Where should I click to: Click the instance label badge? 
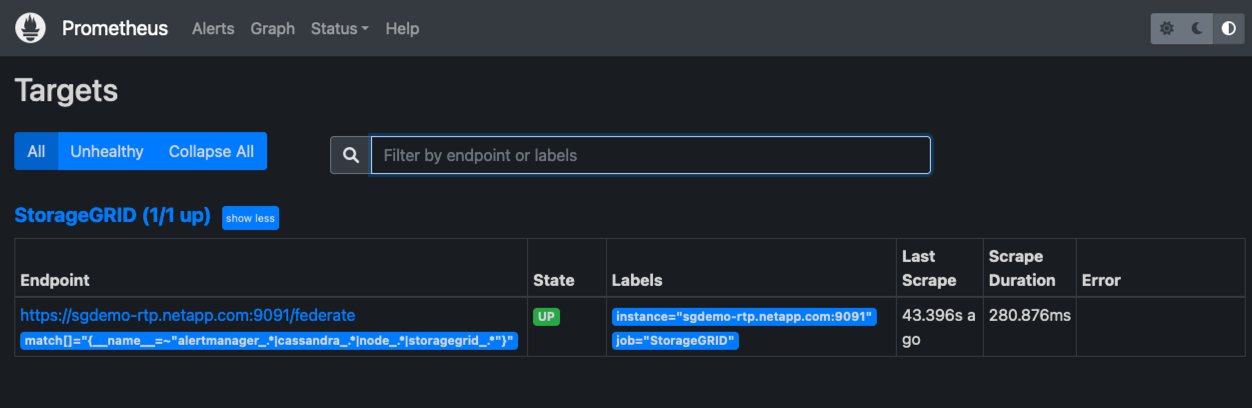744,317
